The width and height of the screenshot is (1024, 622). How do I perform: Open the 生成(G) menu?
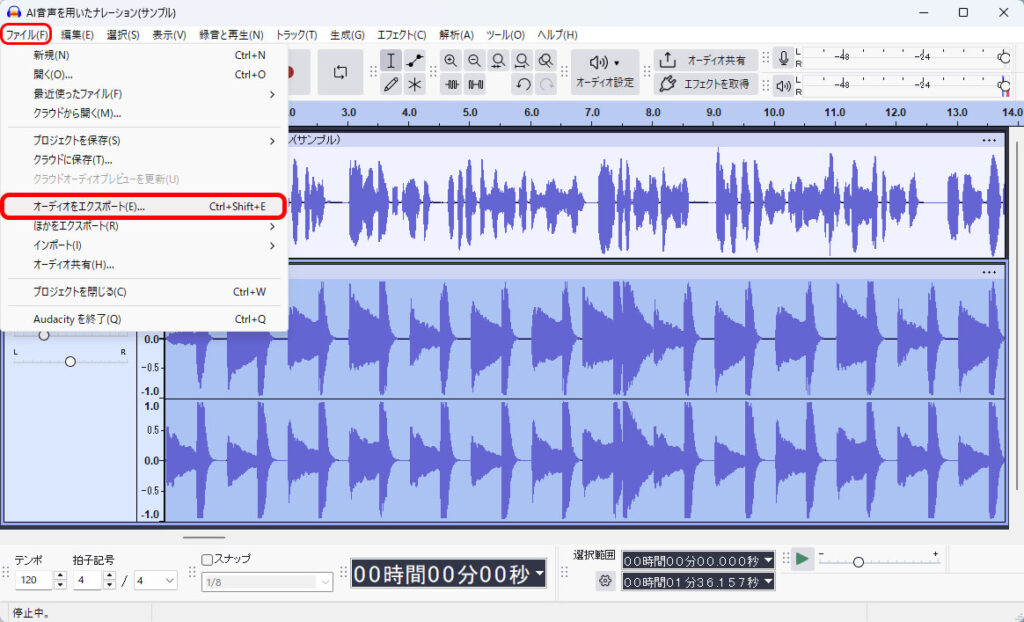click(x=347, y=35)
